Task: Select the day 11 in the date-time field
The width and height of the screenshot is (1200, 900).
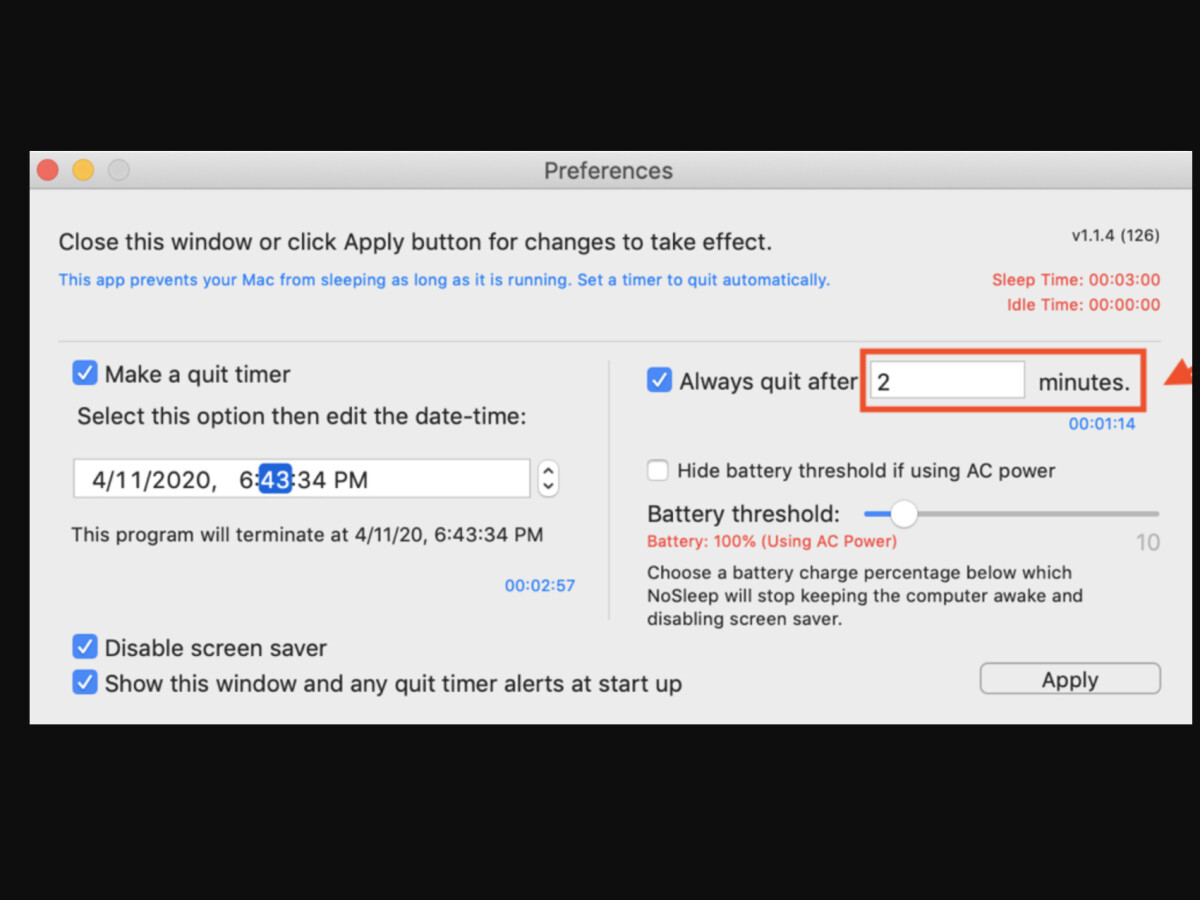Action: 128,479
